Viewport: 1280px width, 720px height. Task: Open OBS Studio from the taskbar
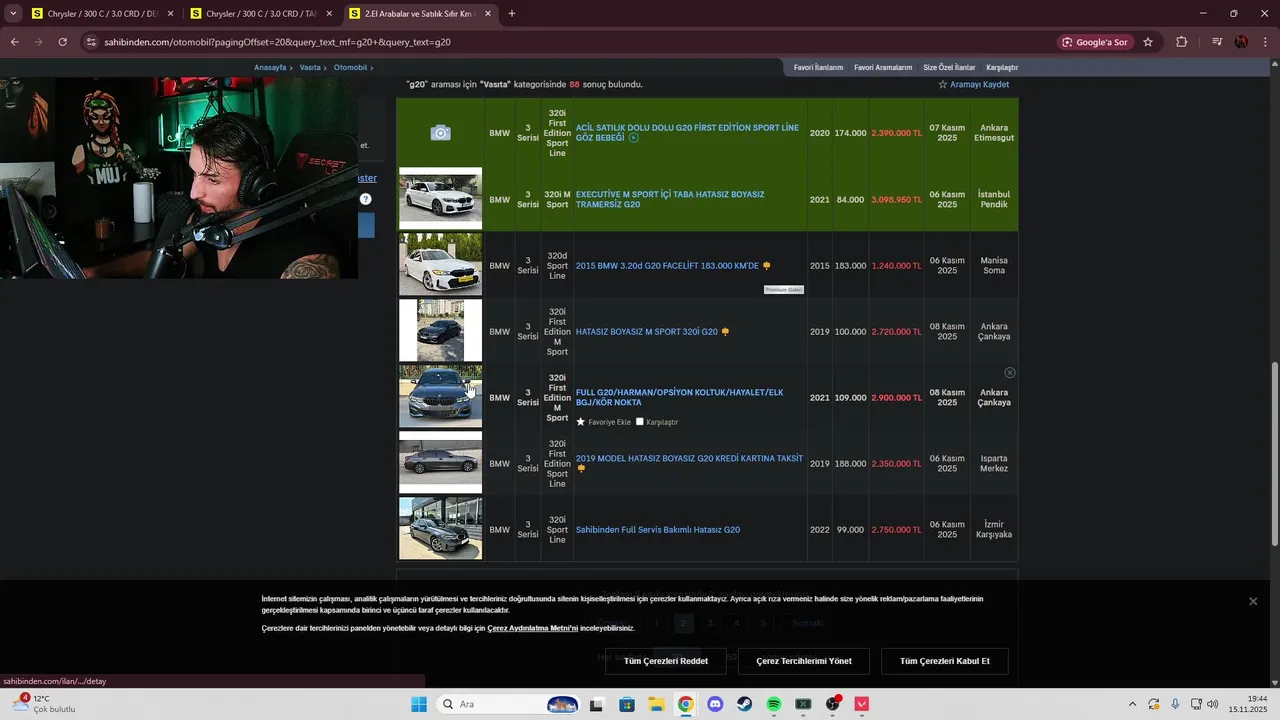pos(833,704)
